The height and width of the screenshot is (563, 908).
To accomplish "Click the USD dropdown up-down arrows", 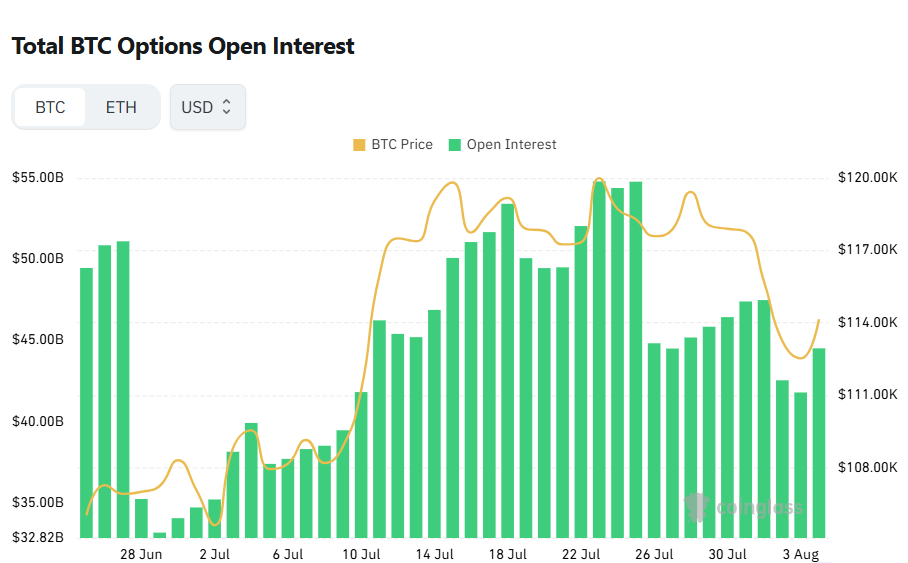I will click(226, 107).
